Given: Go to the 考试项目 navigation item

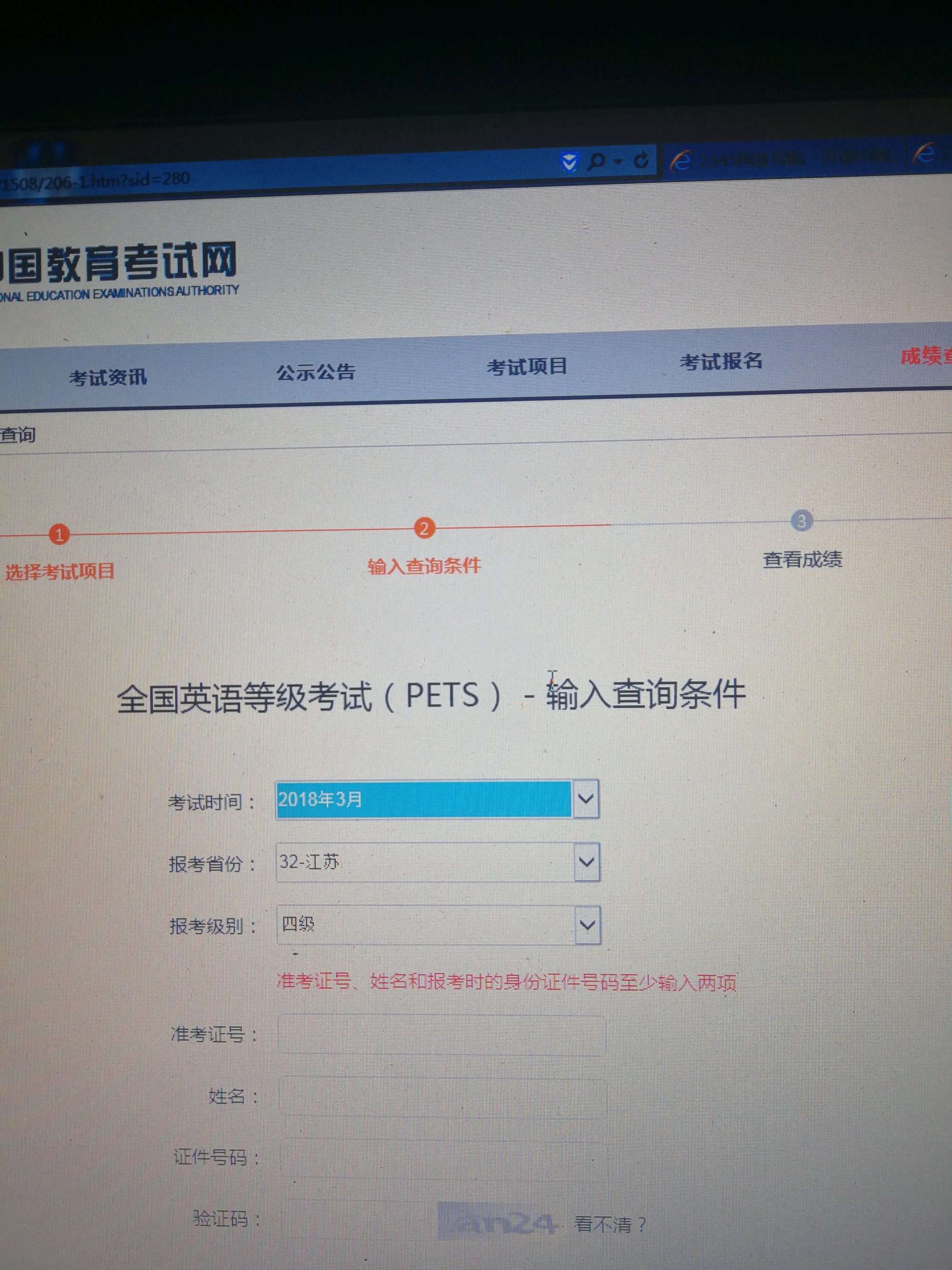Looking at the screenshot, I should pyautogui.click(x=527, y=366).
